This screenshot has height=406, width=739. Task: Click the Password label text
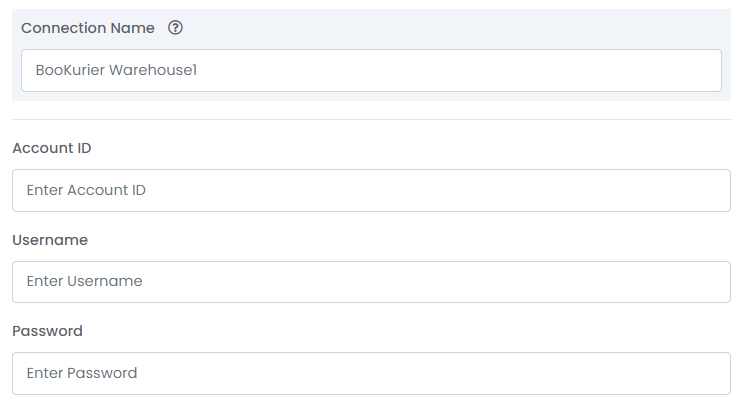pos(47,331)
